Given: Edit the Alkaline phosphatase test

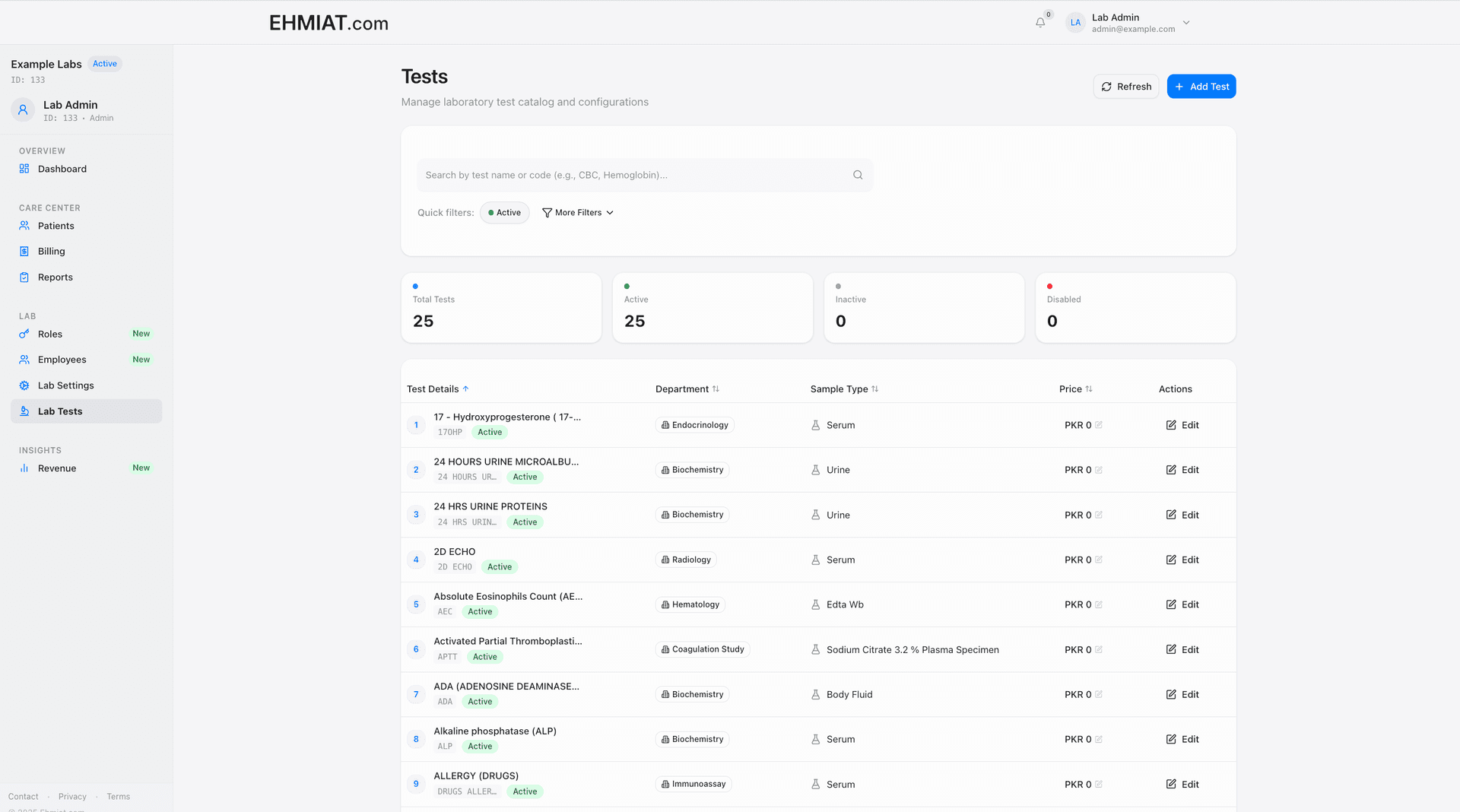Looking at the screenshot, I should [x=1182, y=739].
